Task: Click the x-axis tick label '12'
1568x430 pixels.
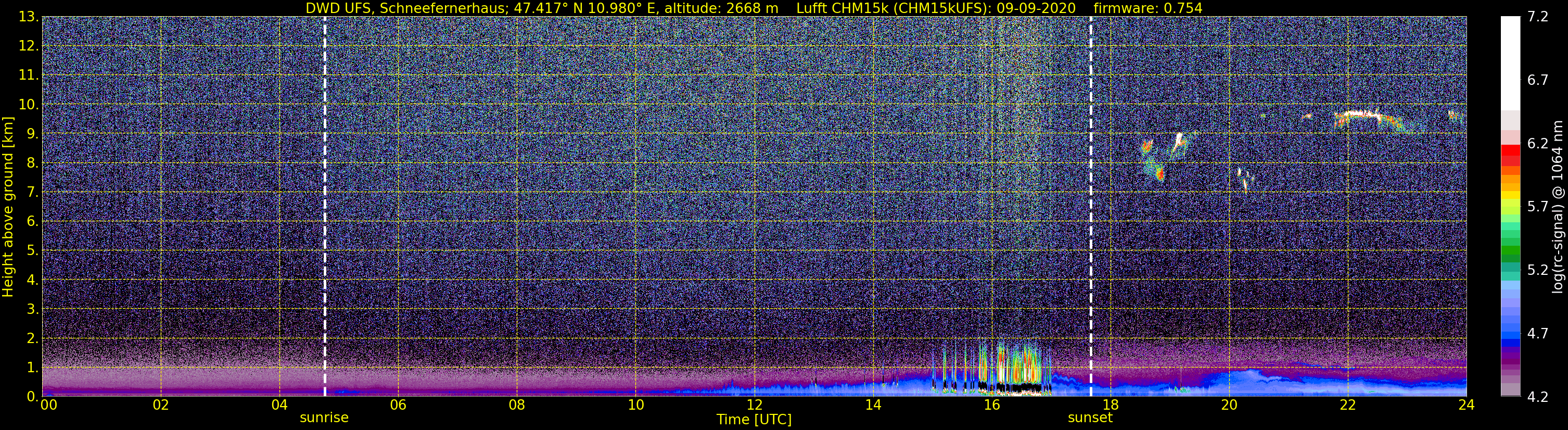Action: [x=754, y=405]
